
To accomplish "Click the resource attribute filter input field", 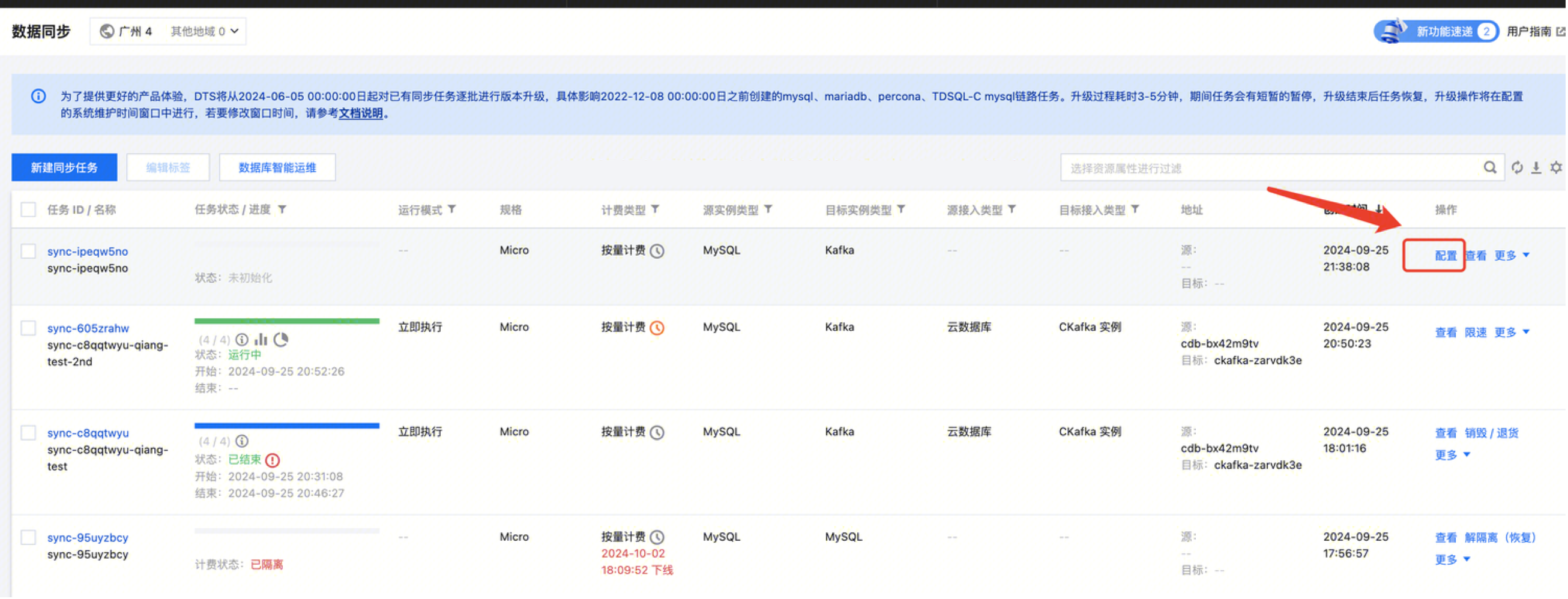I will [x=1272, y=168].
